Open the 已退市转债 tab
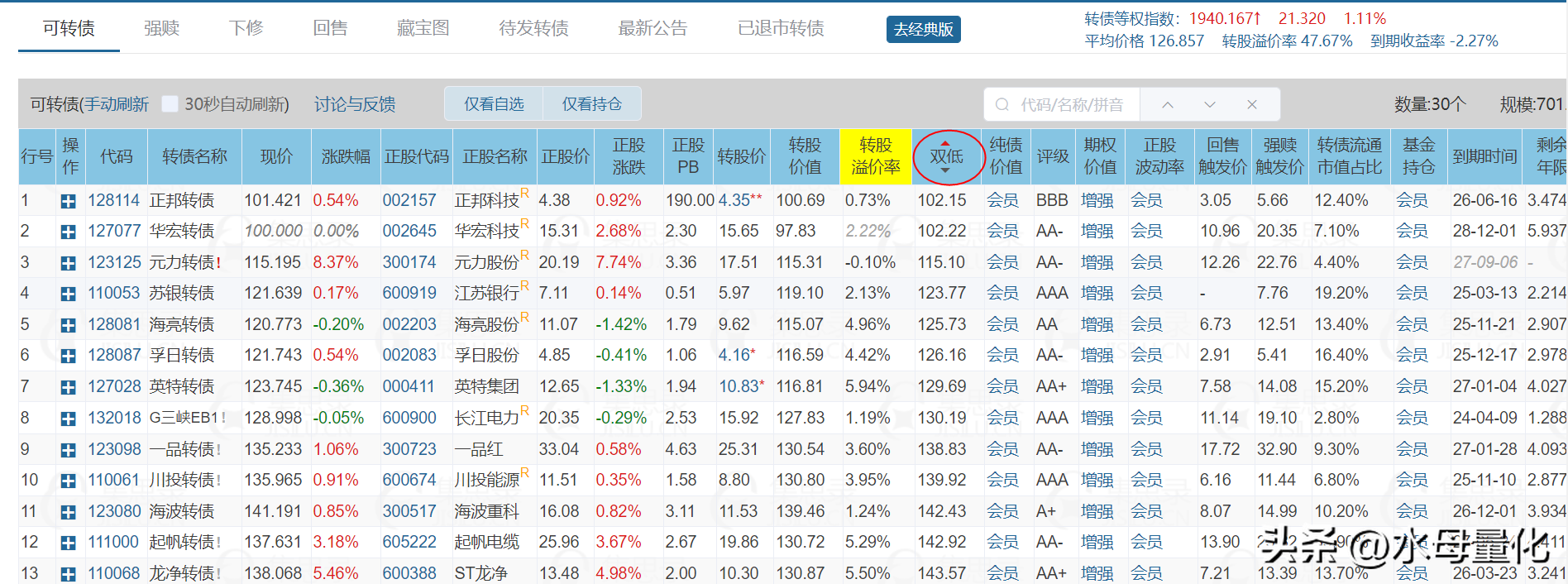The height and width of the screenshot is (584, 1568). tap(782, 28)
